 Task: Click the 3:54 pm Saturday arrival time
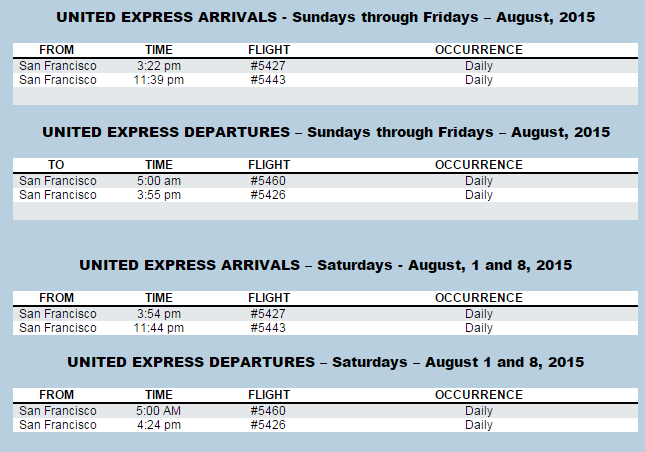click(159, 314)
